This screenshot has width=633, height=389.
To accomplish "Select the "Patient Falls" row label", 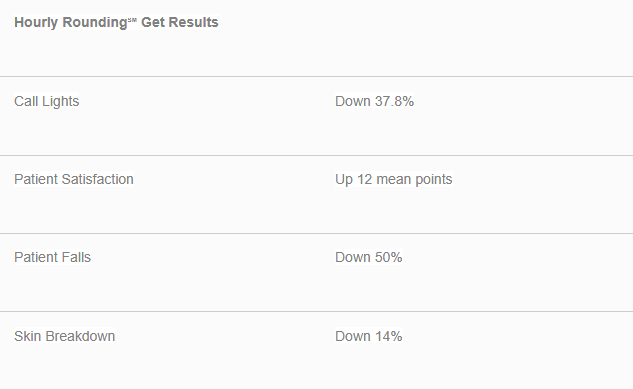I will click(x=52, y=257).
